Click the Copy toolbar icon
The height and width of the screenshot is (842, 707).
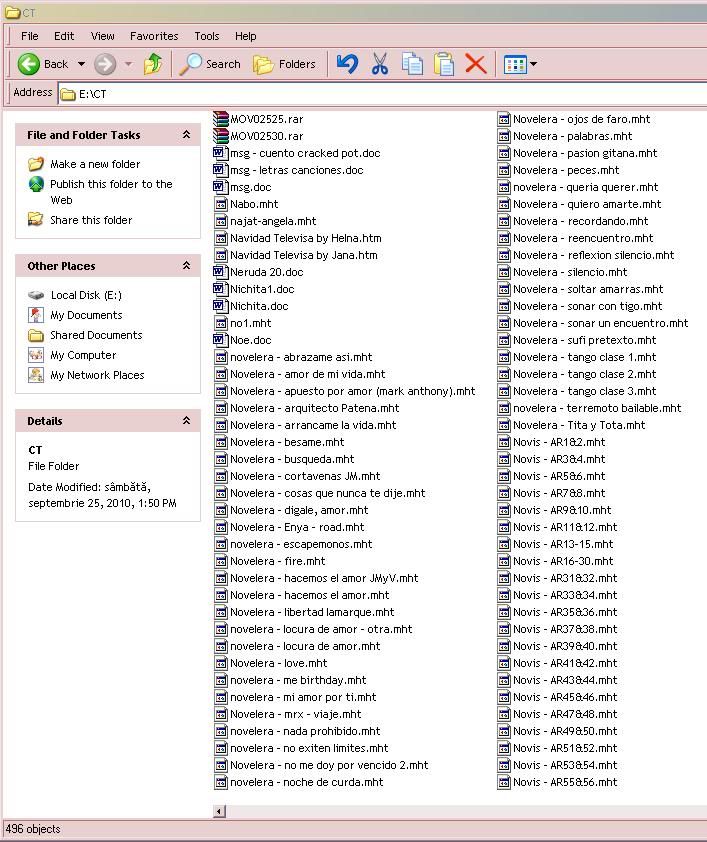pos(412,64)
